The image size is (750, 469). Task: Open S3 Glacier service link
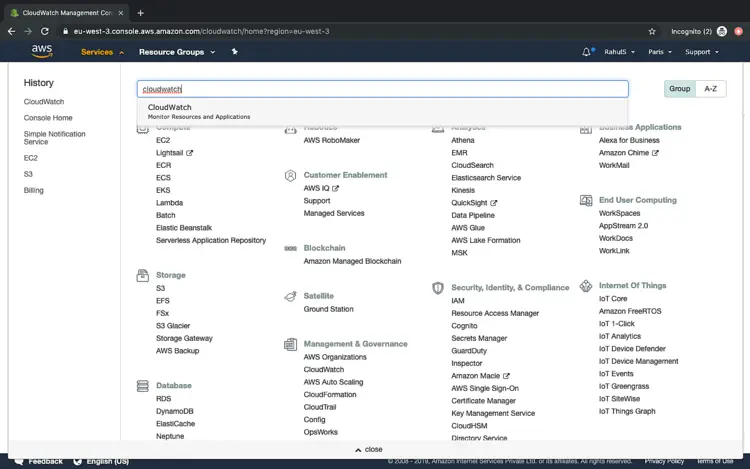coord(173,326)
